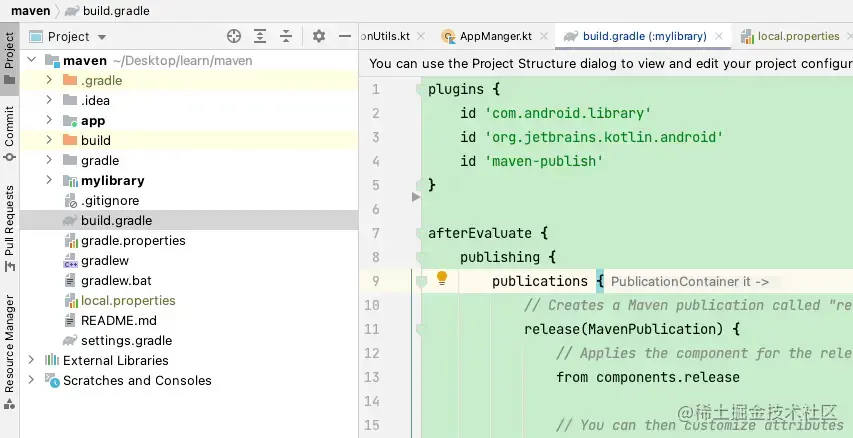Toggle the Commit tool window
The image size is (853, 438).
pos(9,133)
